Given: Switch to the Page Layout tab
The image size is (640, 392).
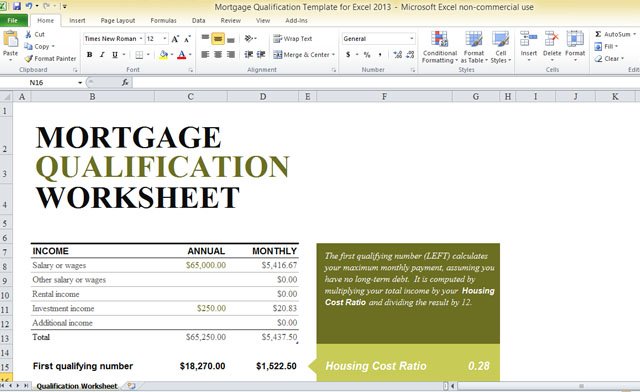Looking at the screenshot, I should (118, 20).
